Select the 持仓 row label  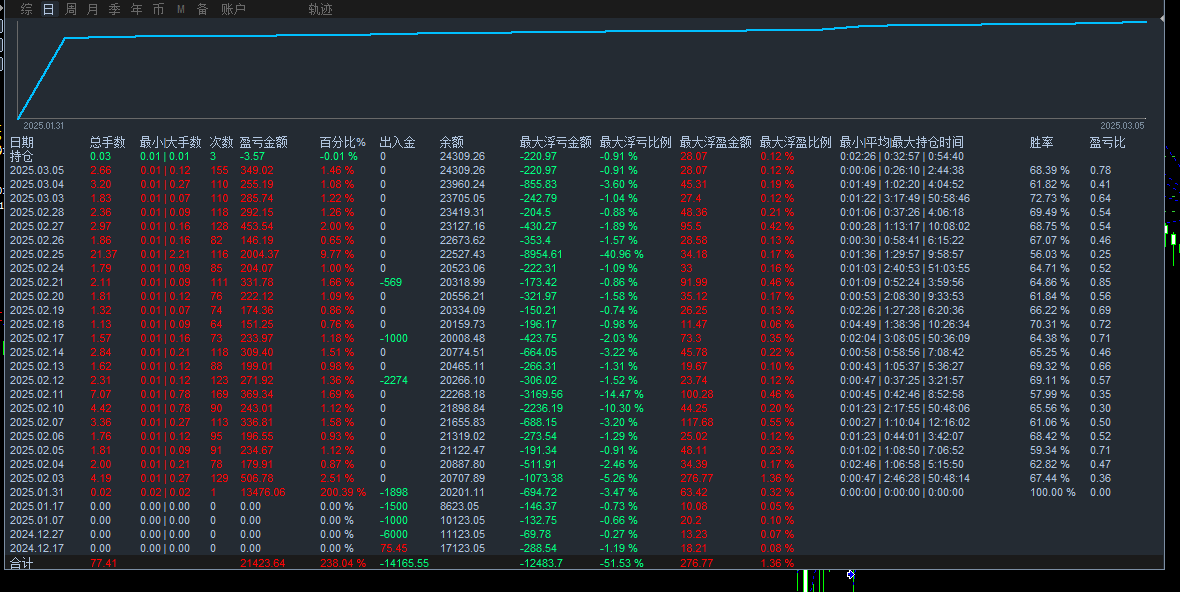click(22, 156)
